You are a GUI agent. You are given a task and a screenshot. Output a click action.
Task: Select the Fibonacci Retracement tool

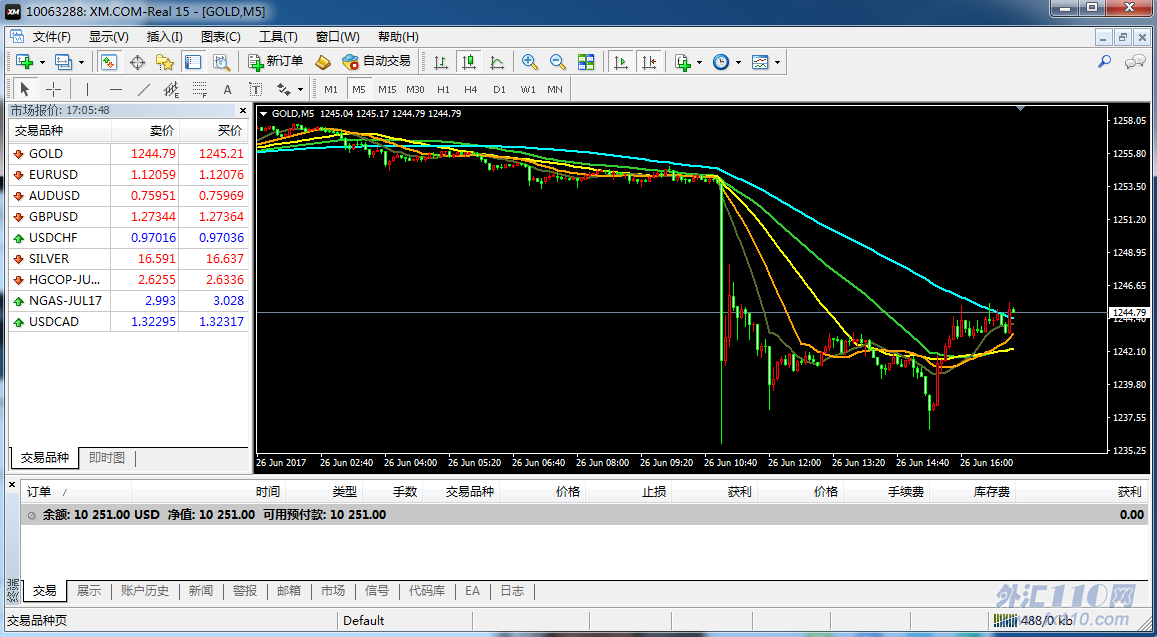(199, 89)
